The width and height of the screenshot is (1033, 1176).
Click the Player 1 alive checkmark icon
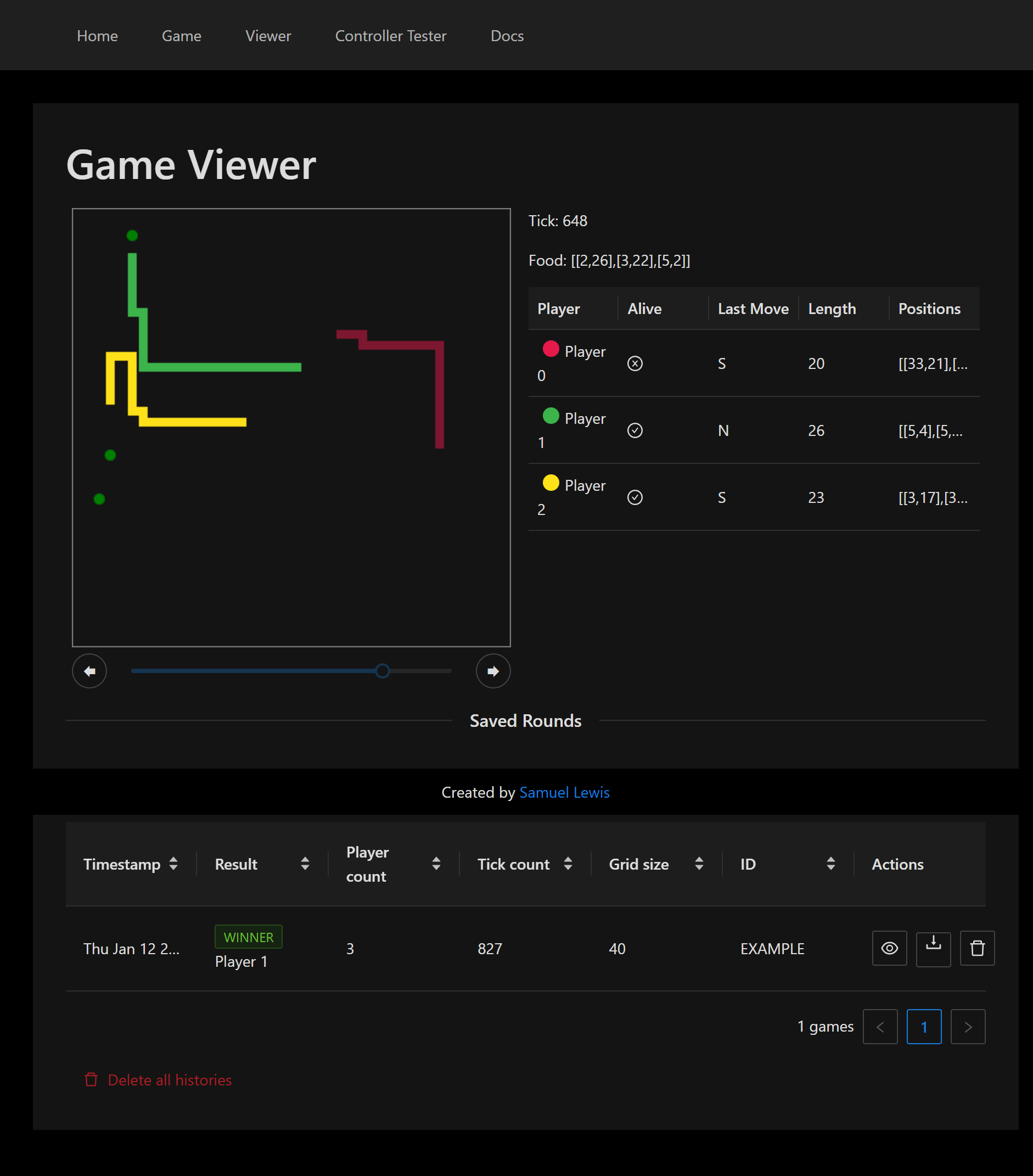click(x=635, y=430)
